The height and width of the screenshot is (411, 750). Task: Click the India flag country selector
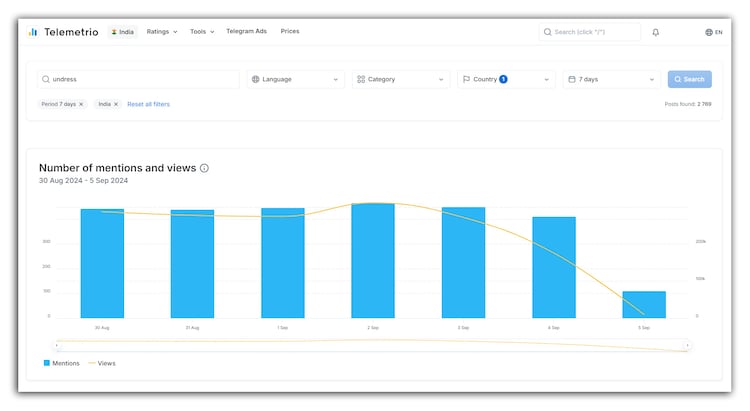(122, 32)
